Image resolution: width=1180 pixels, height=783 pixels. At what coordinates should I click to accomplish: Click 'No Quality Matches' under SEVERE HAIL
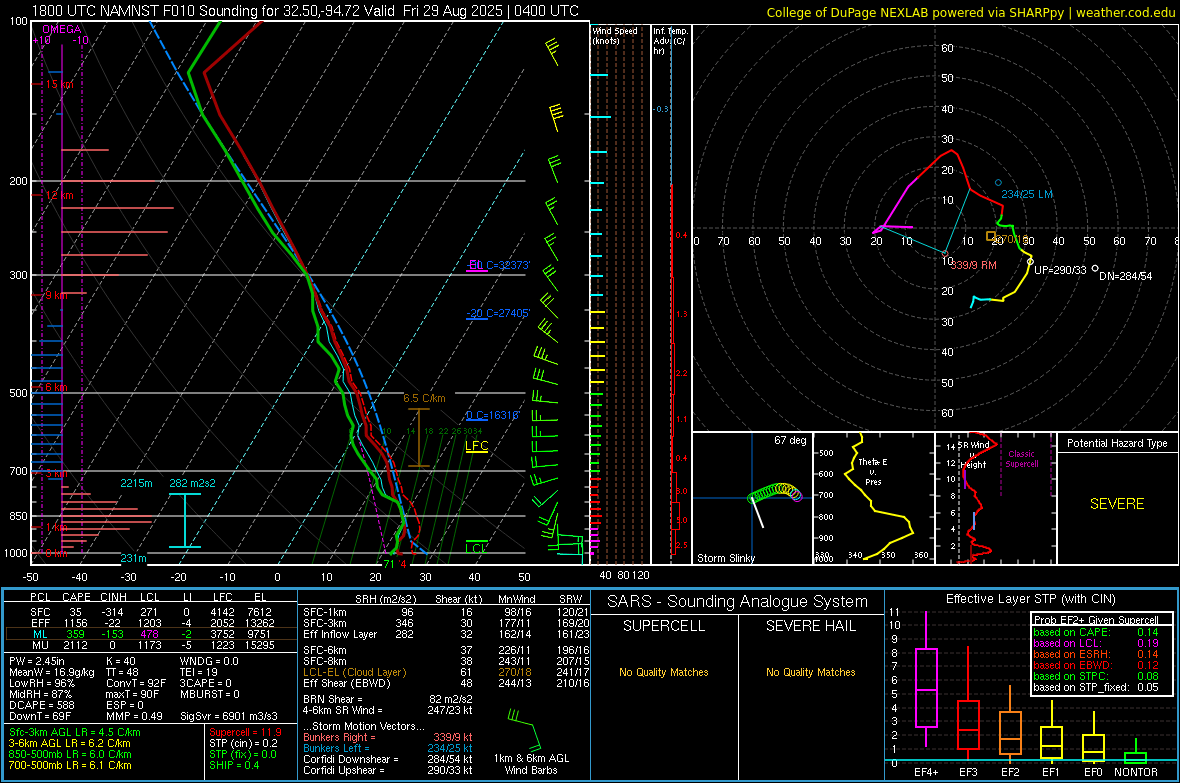tap(810, 672)
